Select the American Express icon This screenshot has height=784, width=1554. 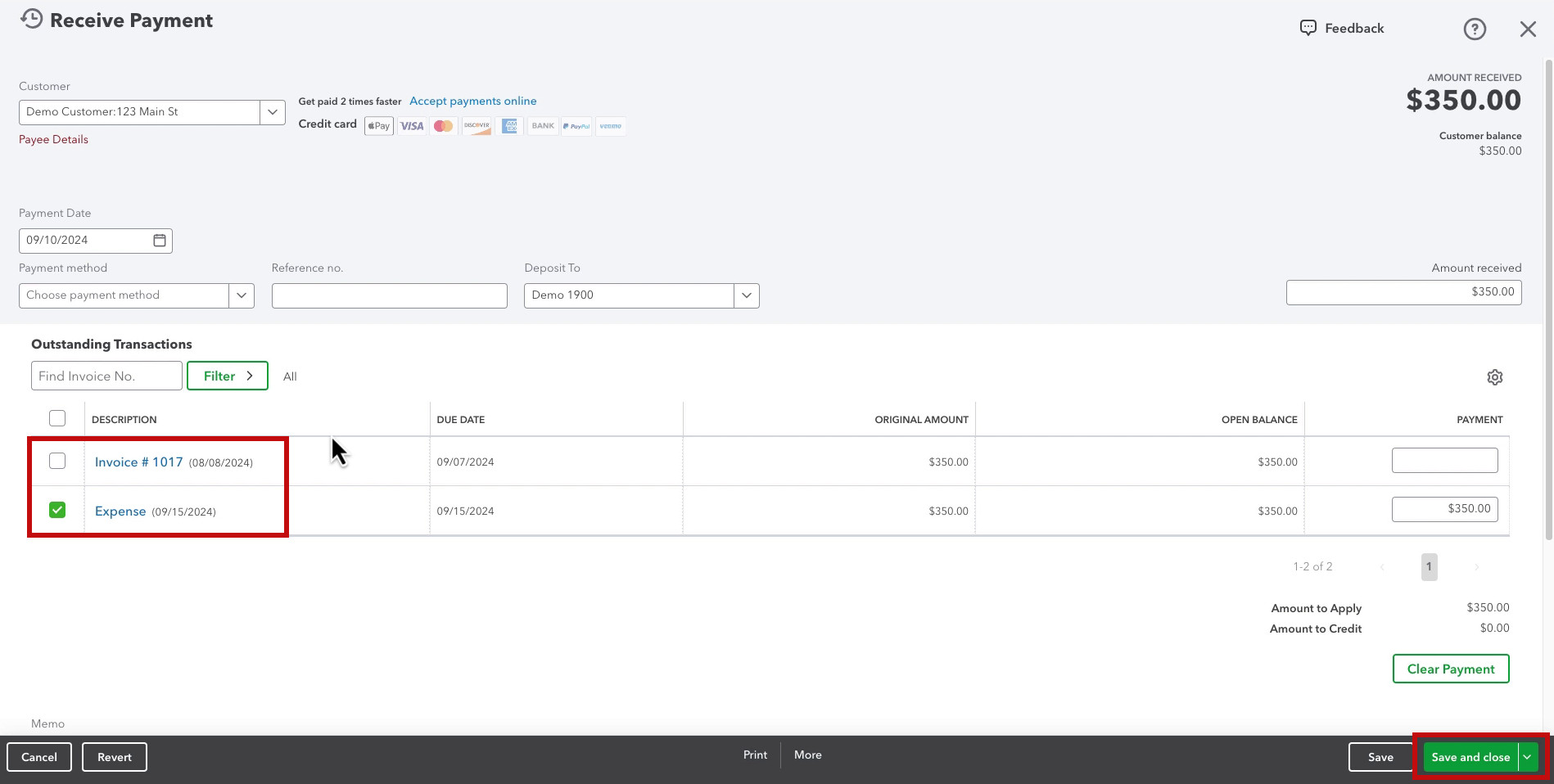[x=509, y=126]
